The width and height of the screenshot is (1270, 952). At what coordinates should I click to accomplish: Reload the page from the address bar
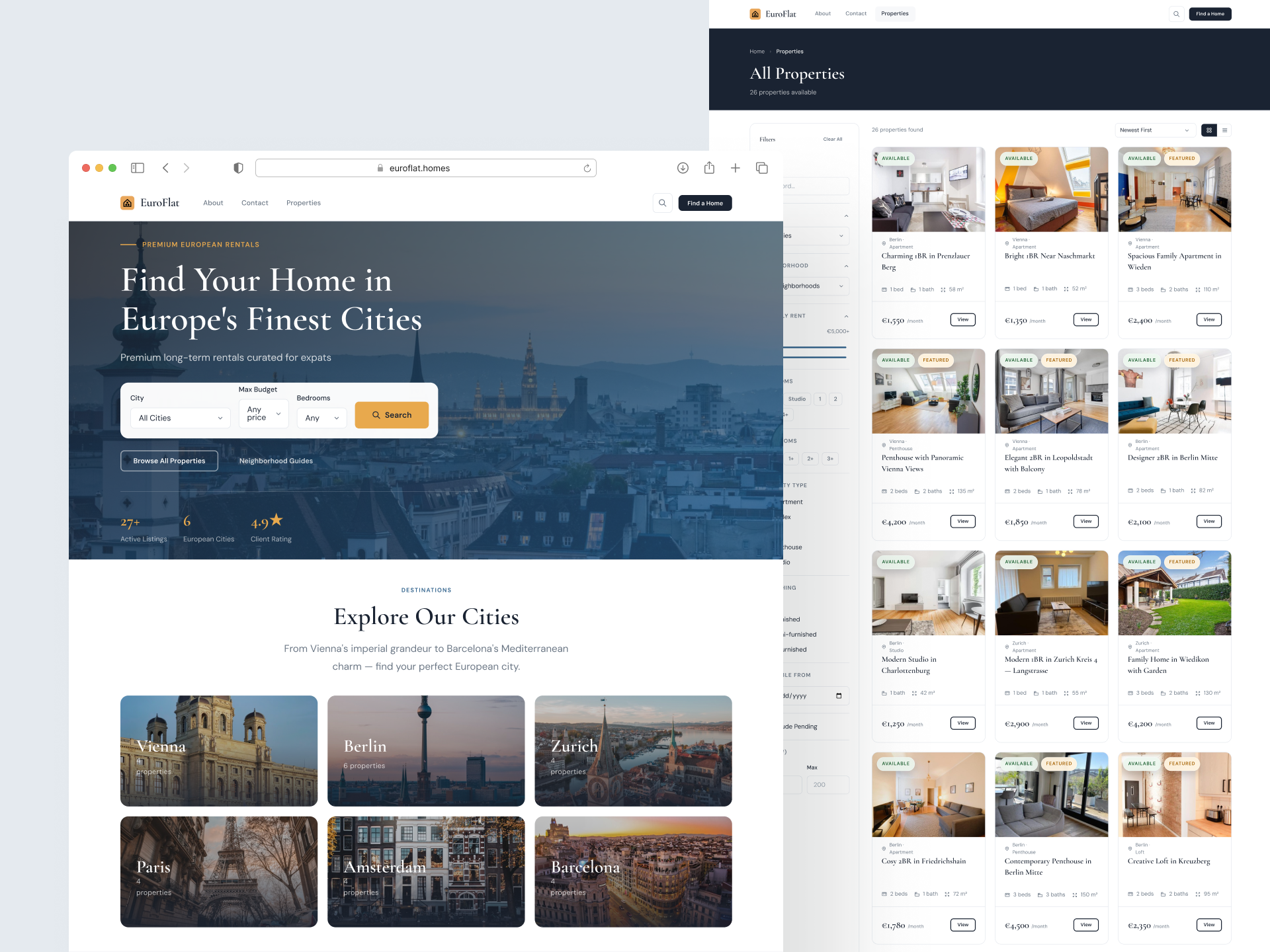coord(587,169)
